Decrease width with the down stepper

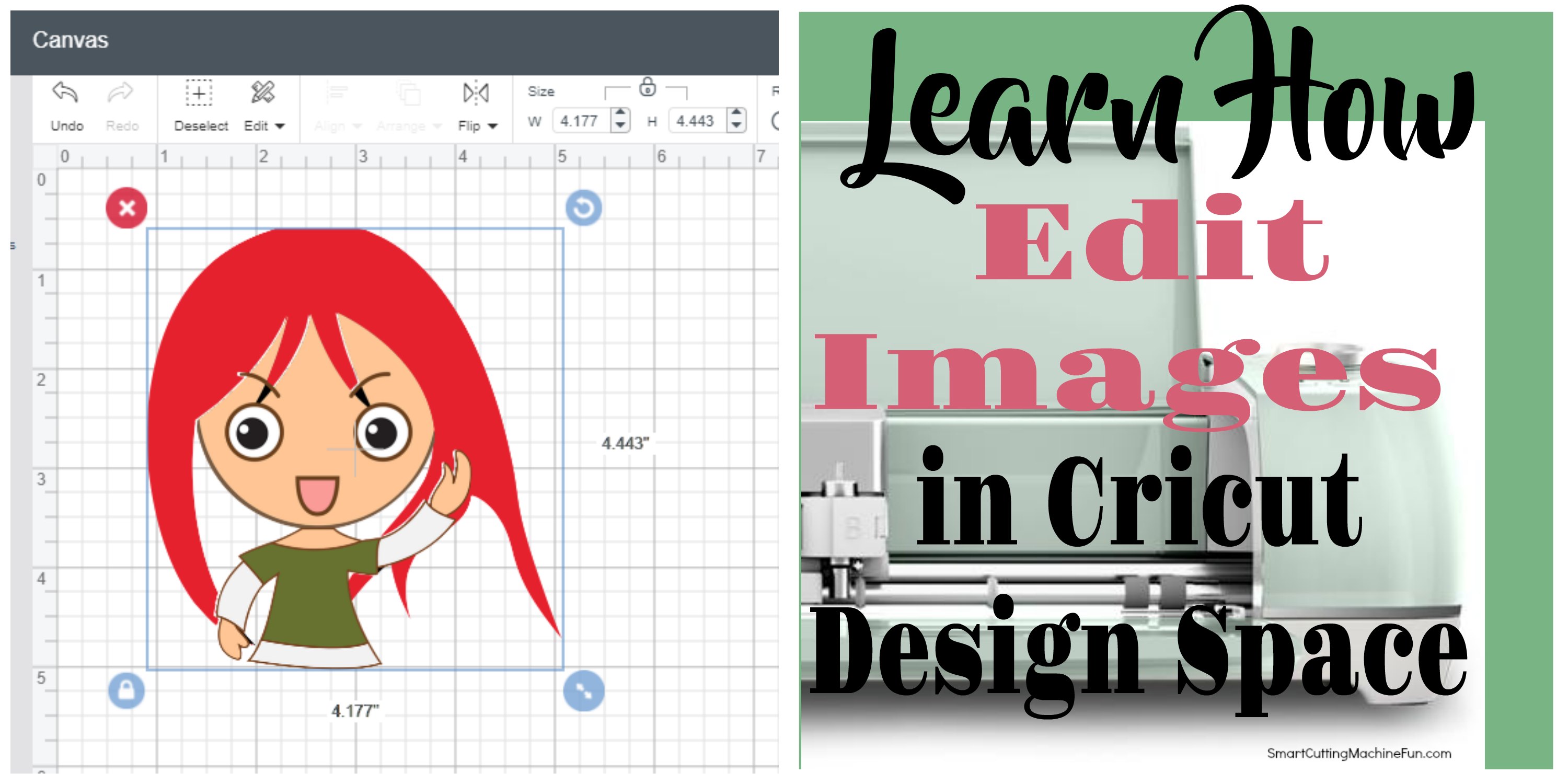tap(620, 126)
